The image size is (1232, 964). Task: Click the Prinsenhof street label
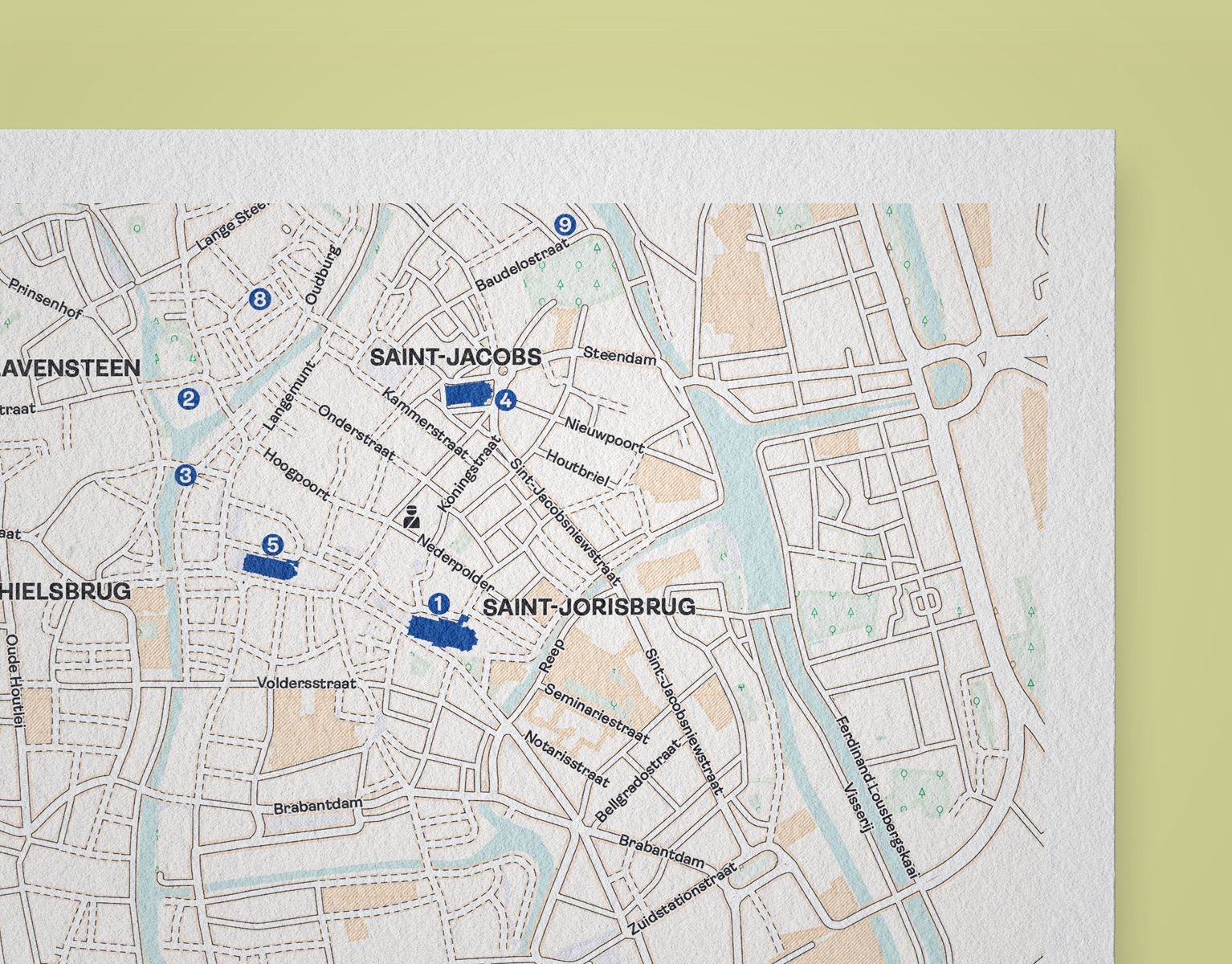point(44,298)
